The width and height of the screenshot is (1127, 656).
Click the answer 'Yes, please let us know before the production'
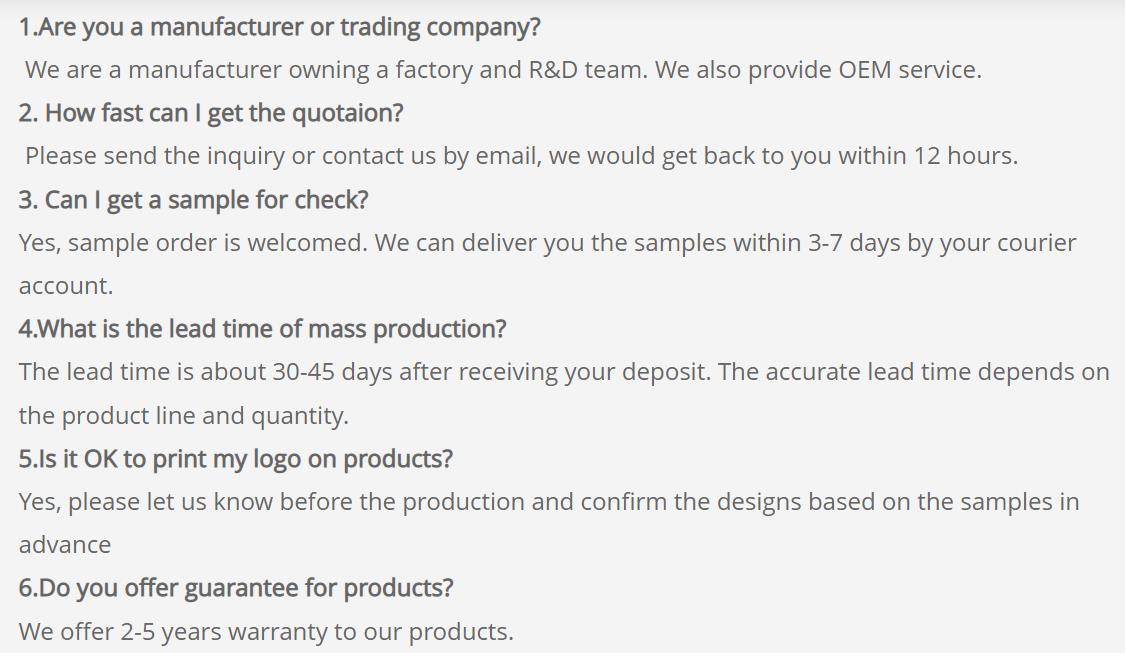pos(296,502)
